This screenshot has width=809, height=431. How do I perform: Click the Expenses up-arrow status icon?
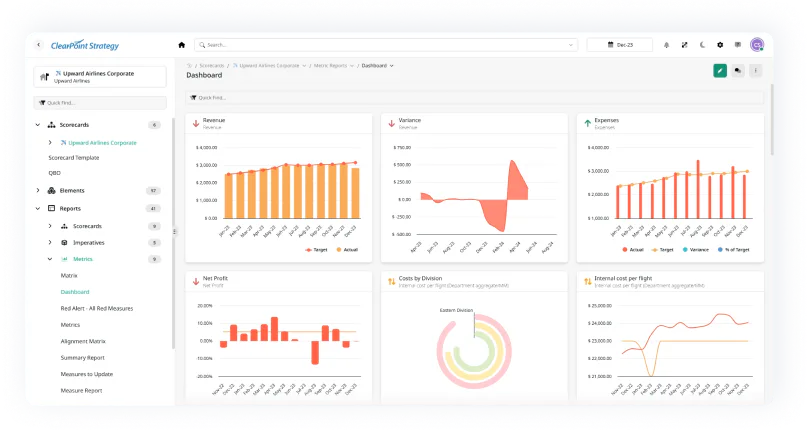click(587, 123)
